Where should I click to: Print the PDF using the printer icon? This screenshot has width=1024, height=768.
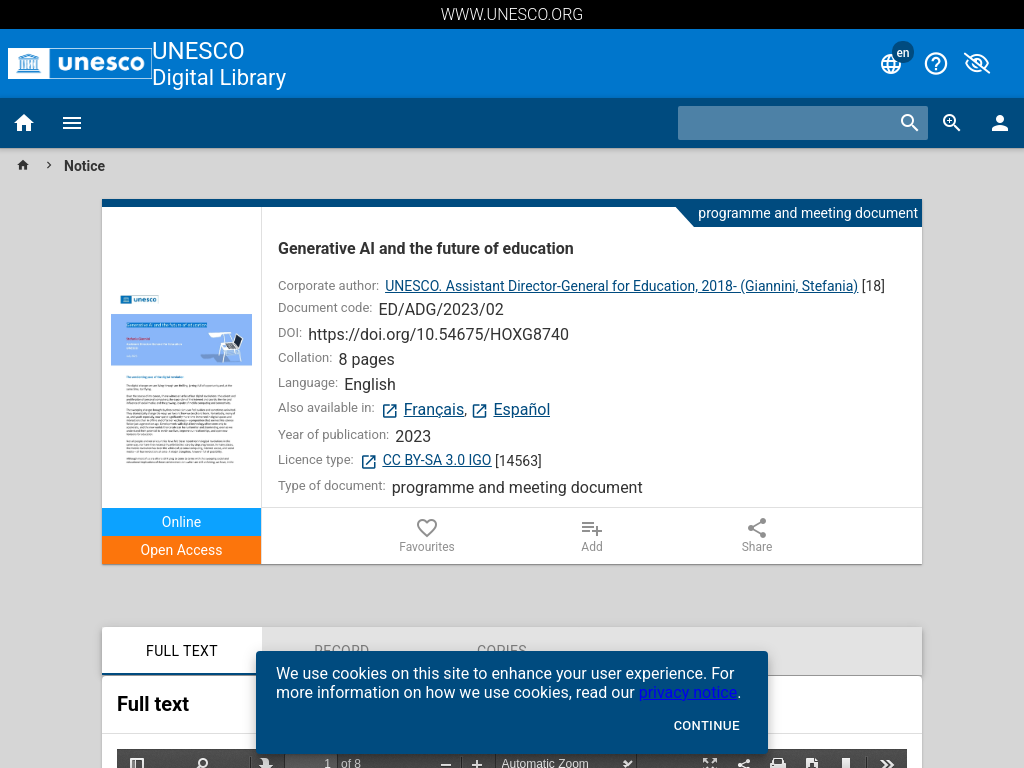click(778, 763)
